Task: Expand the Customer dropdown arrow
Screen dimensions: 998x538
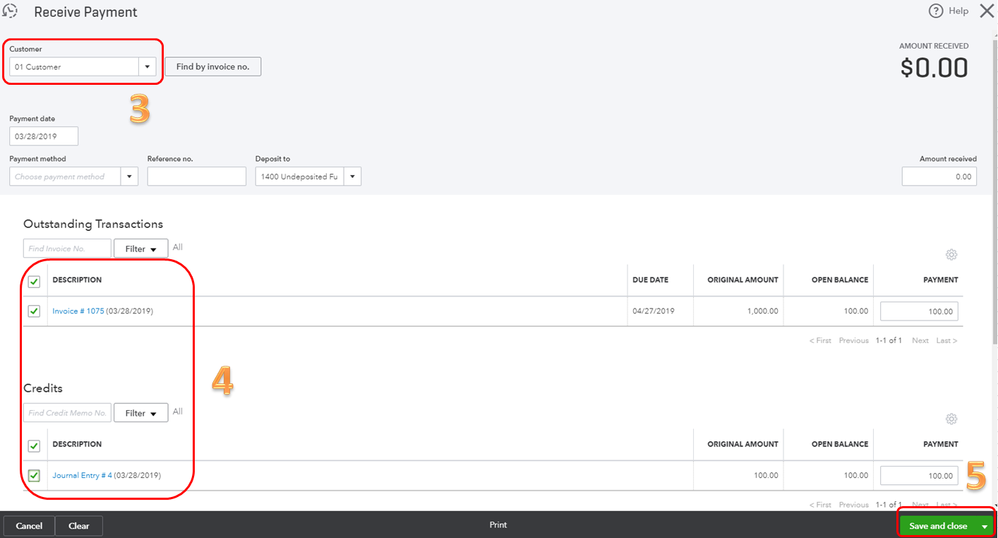Action: coord(147,67)
